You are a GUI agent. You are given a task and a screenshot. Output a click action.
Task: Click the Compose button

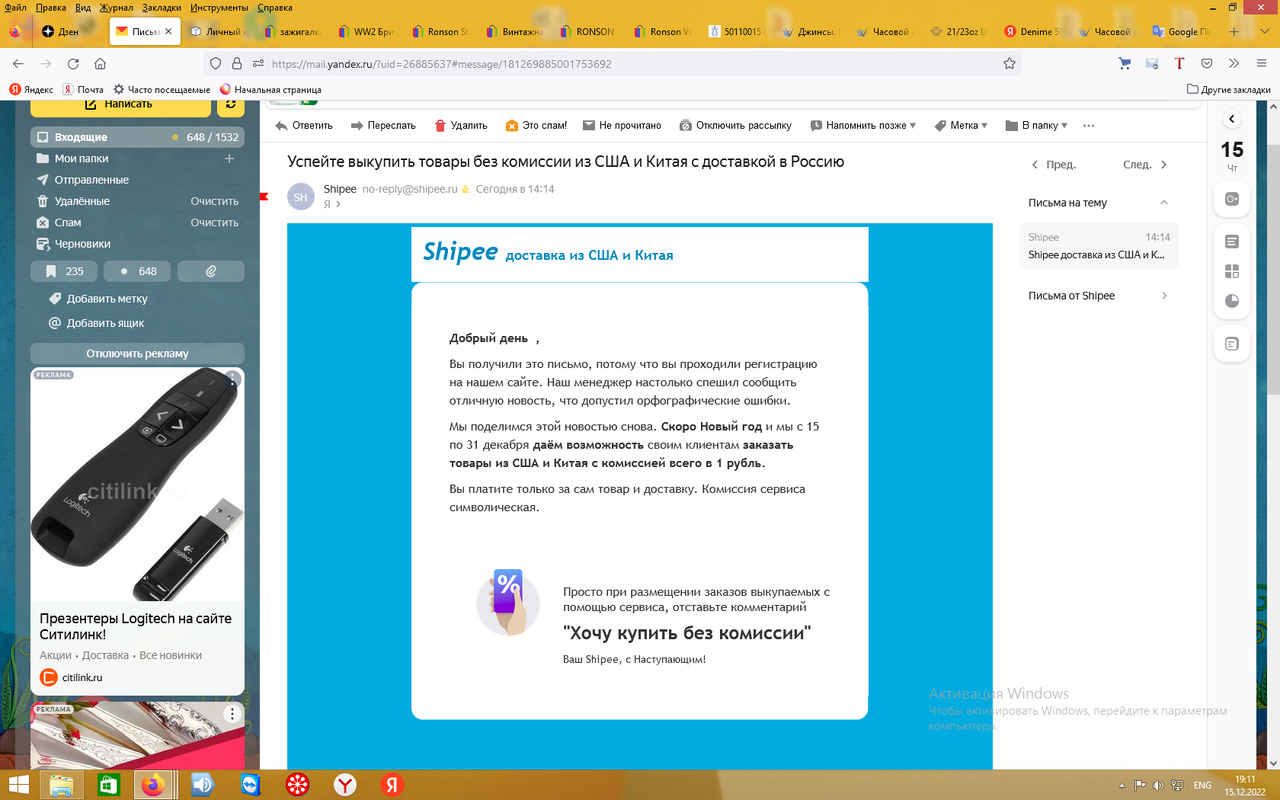tap(120, 104)
